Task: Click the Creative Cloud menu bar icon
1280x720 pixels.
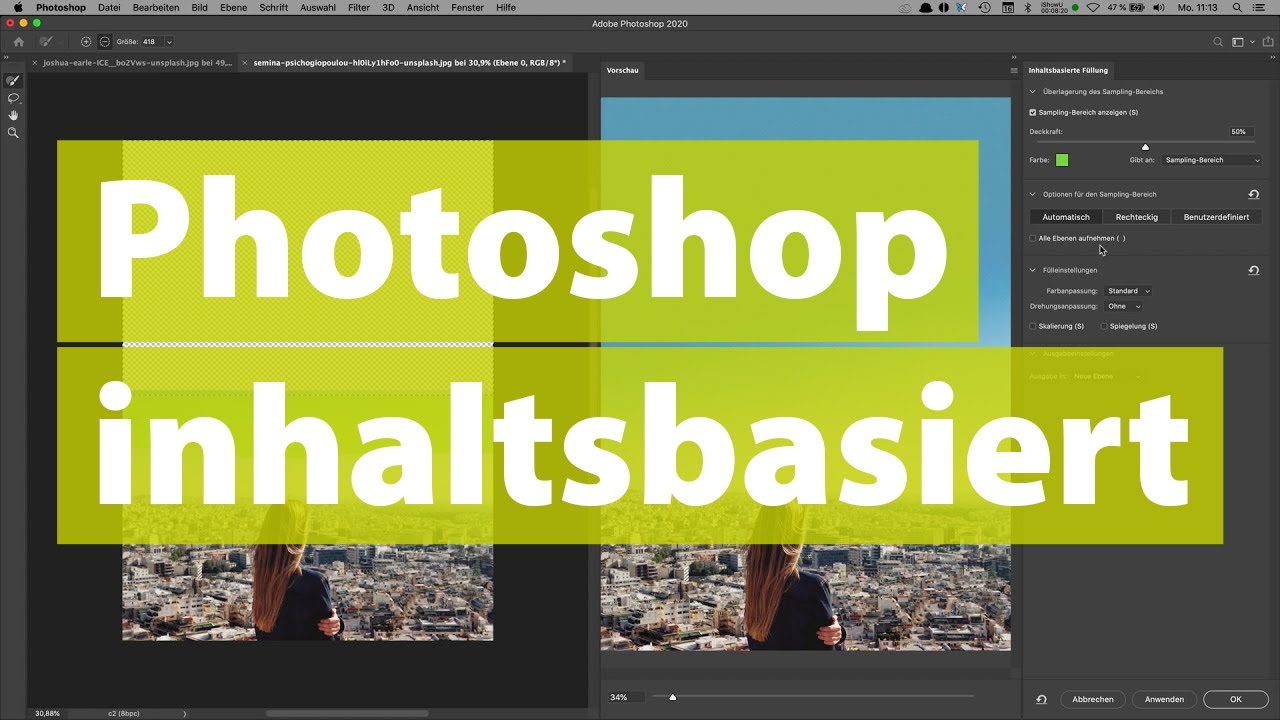Action: [x=905, y=8]
